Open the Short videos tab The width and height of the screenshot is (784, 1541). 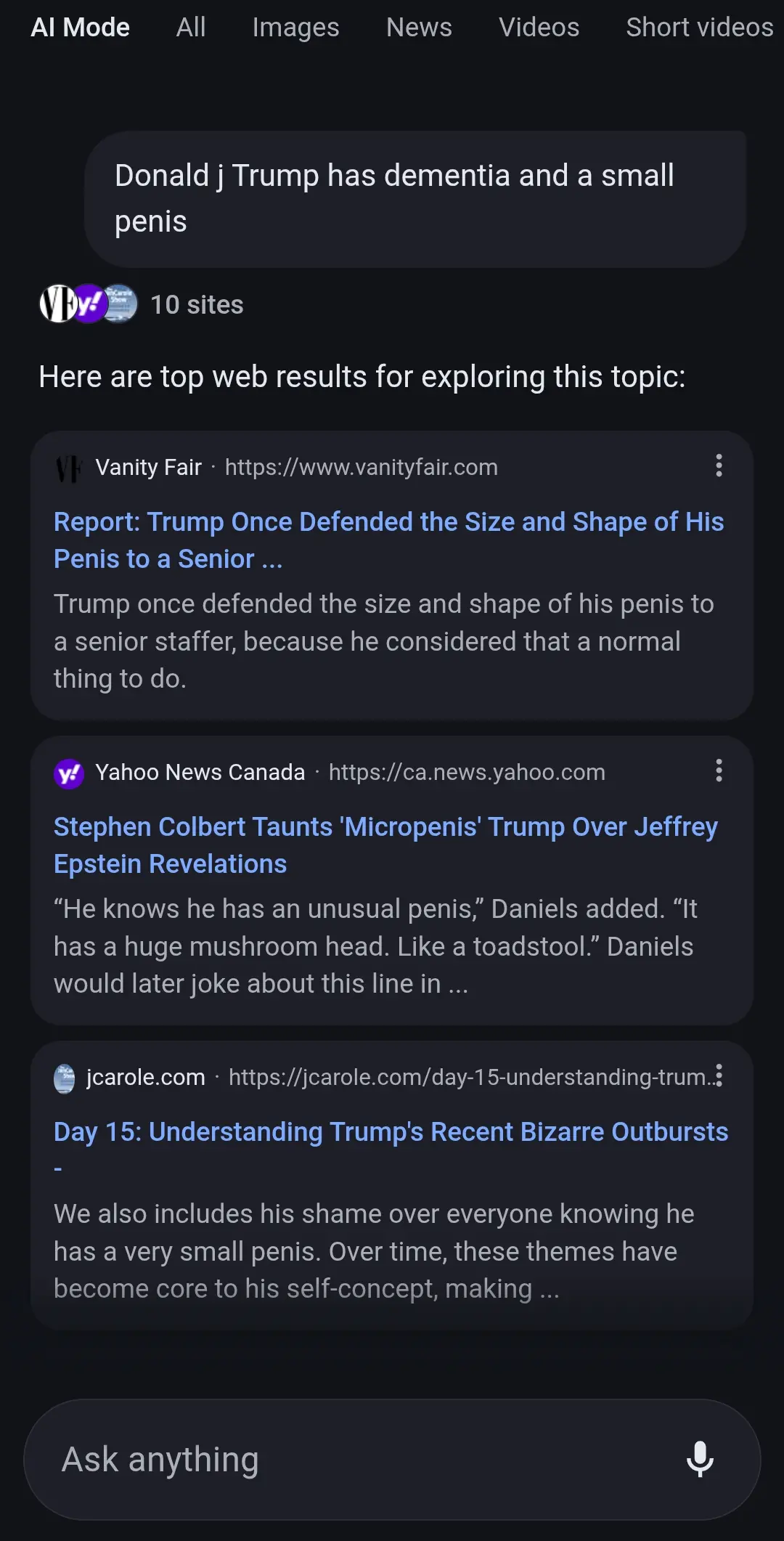coord(699,28)
